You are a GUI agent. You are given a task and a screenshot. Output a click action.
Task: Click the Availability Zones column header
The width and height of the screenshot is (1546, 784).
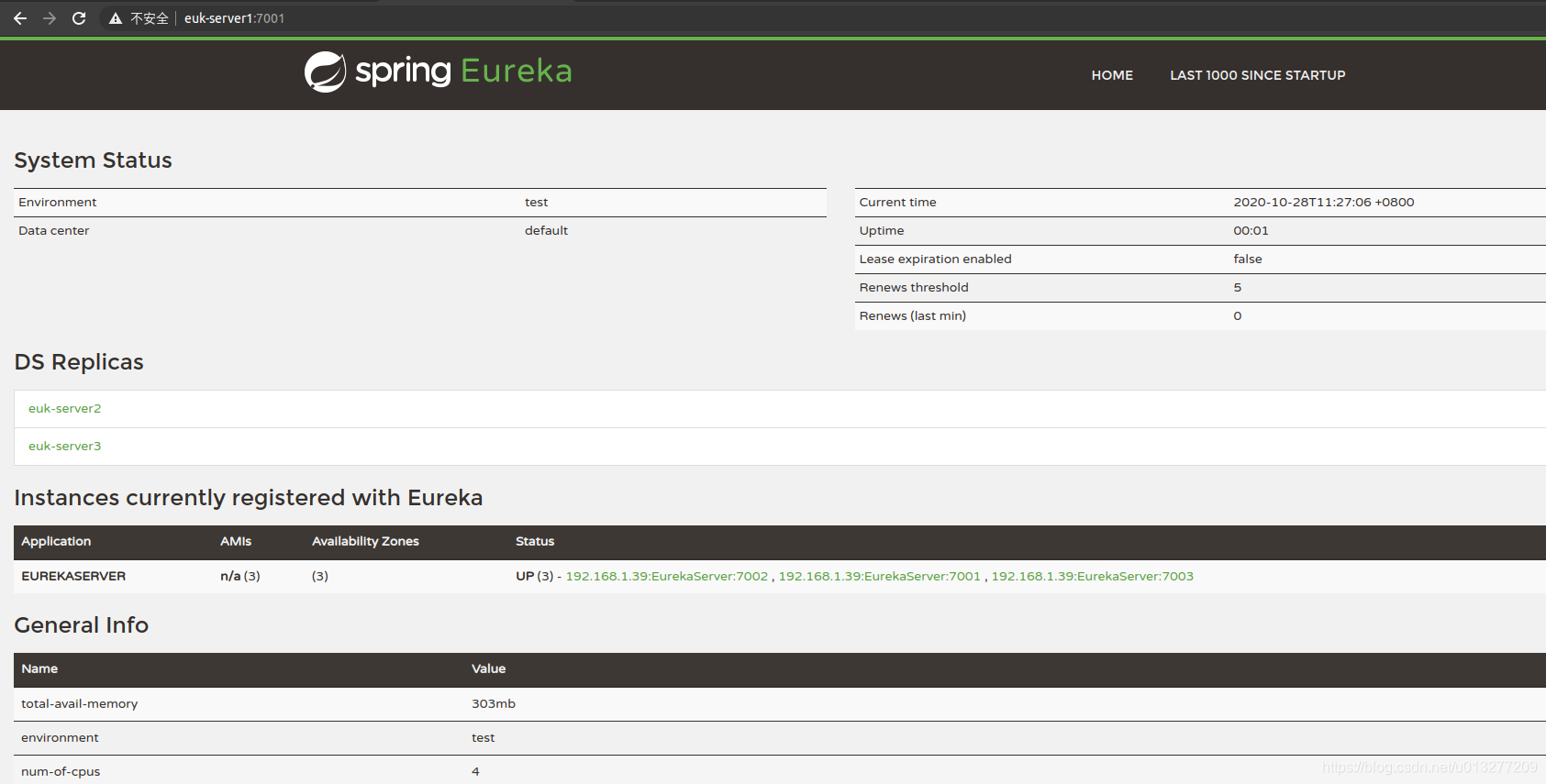pyautogui.click(x=365, y=542)
